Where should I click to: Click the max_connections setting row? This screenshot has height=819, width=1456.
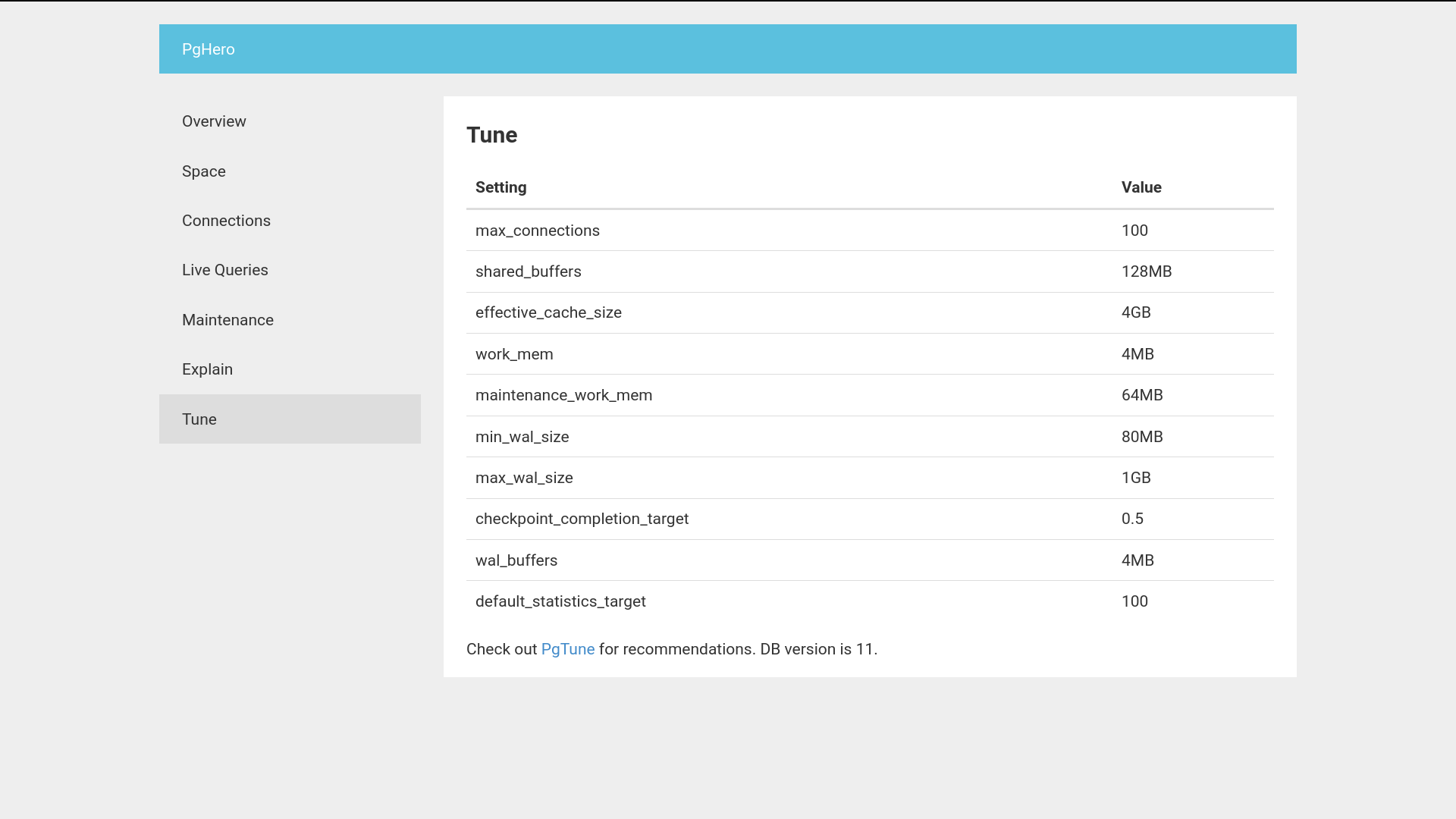tap(869, 231)
